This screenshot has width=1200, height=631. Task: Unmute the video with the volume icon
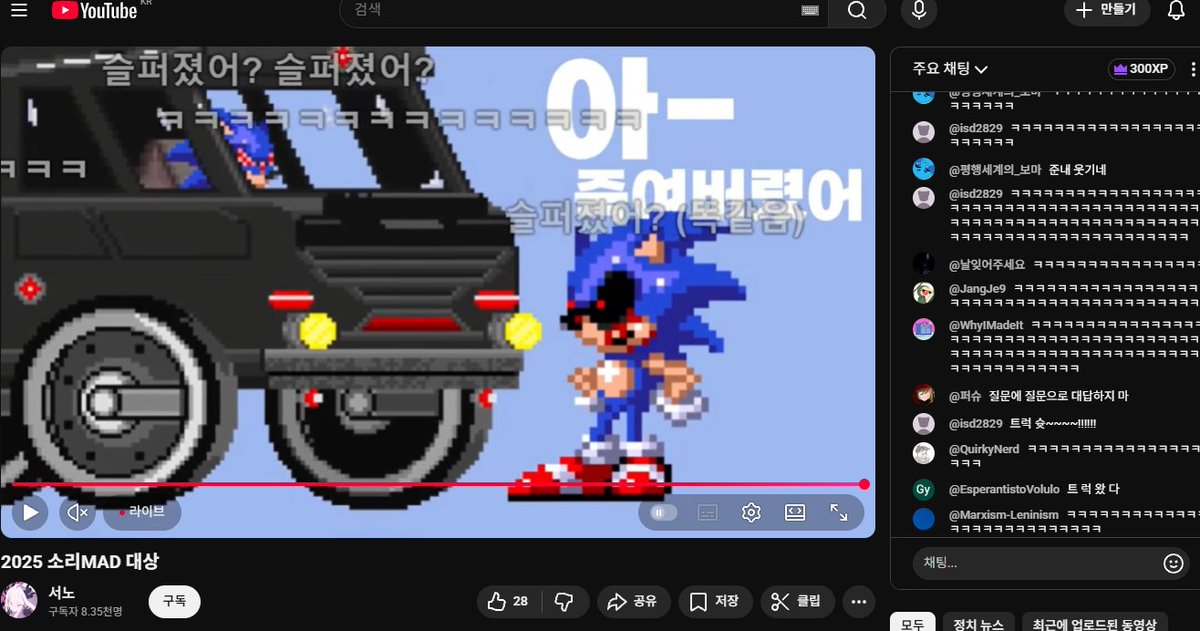click(x=76, y=512)
